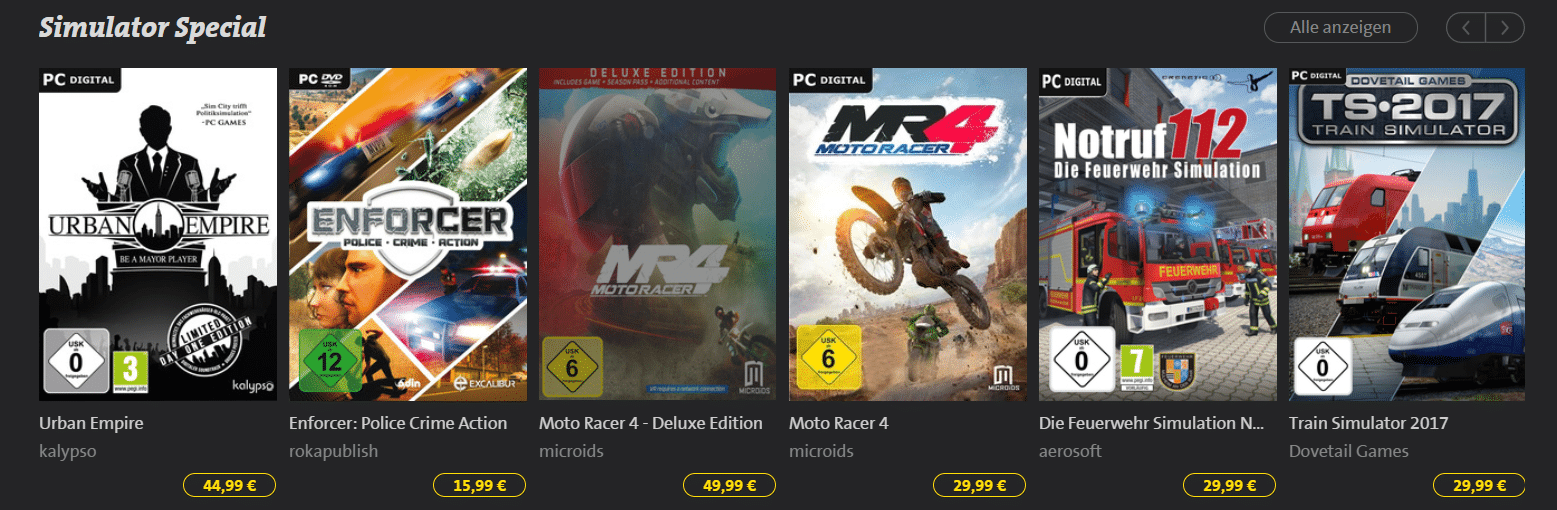Click the 'Train Simulator 2017' title link
1557x510 pixels.
(1369, 423)
